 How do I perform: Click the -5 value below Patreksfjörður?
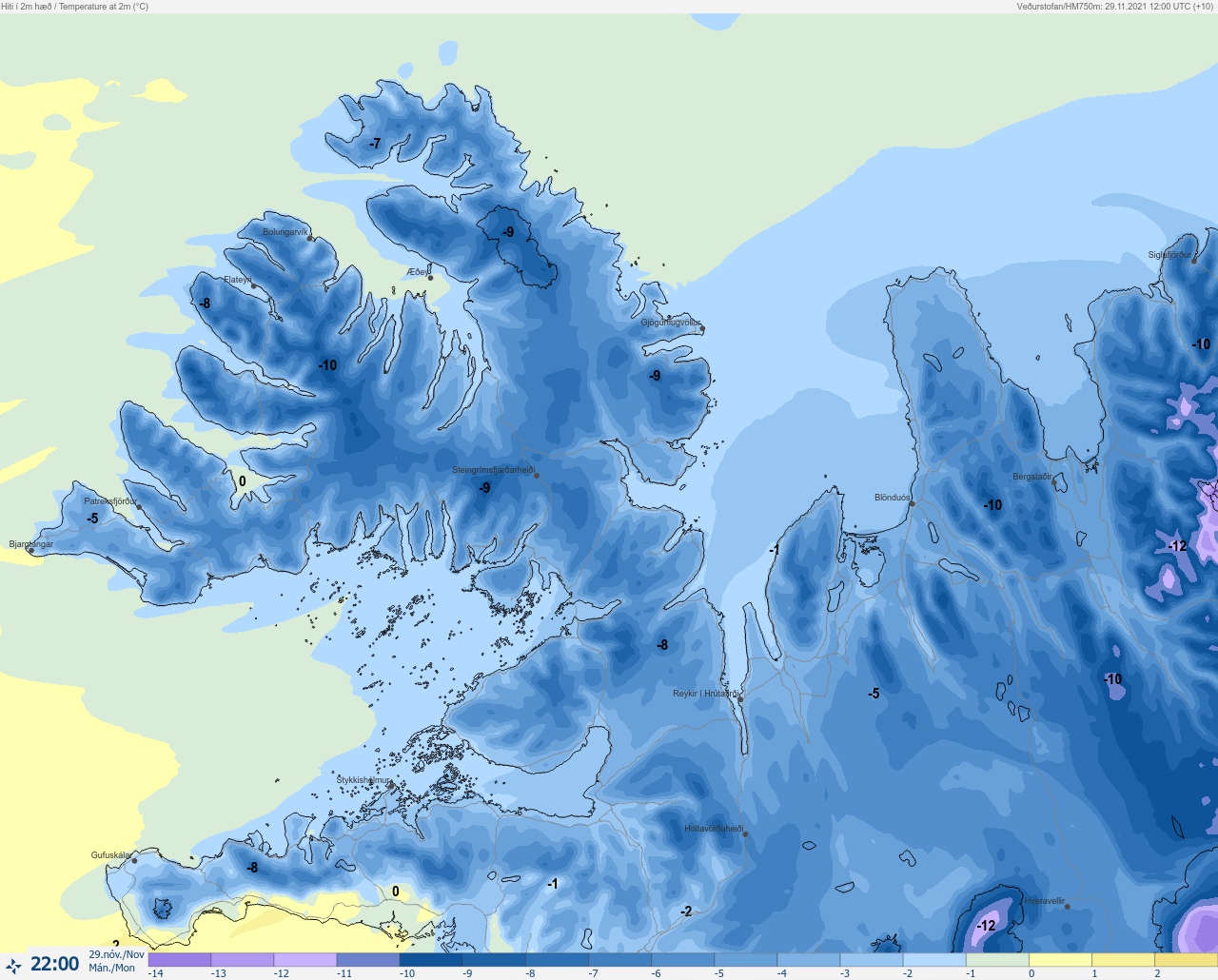[x=92, y=519]
